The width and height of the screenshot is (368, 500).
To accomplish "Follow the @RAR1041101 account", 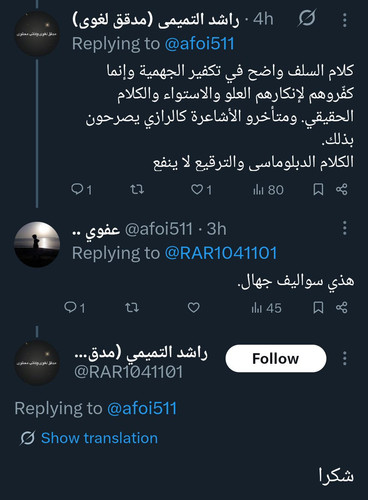I will point(276,359).
